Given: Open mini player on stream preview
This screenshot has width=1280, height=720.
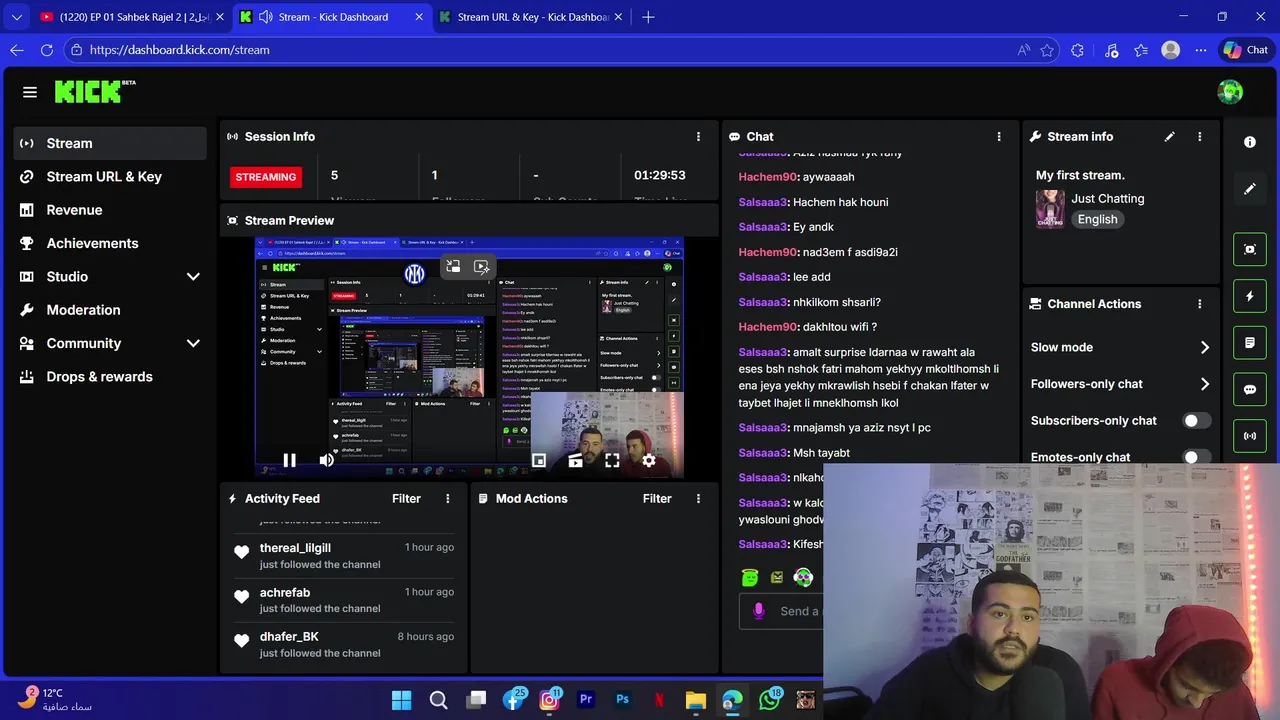Looking at the screenshot, I should click(x=539, y=460).
